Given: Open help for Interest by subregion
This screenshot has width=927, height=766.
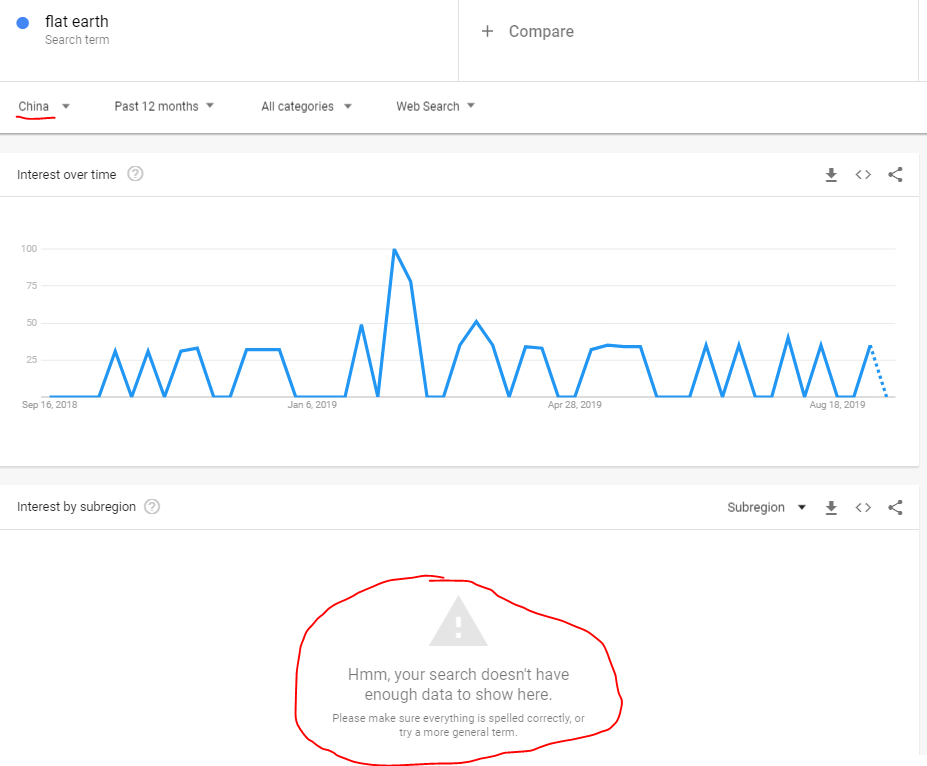Looking at the screenshot, I should (x=152, y=506).
